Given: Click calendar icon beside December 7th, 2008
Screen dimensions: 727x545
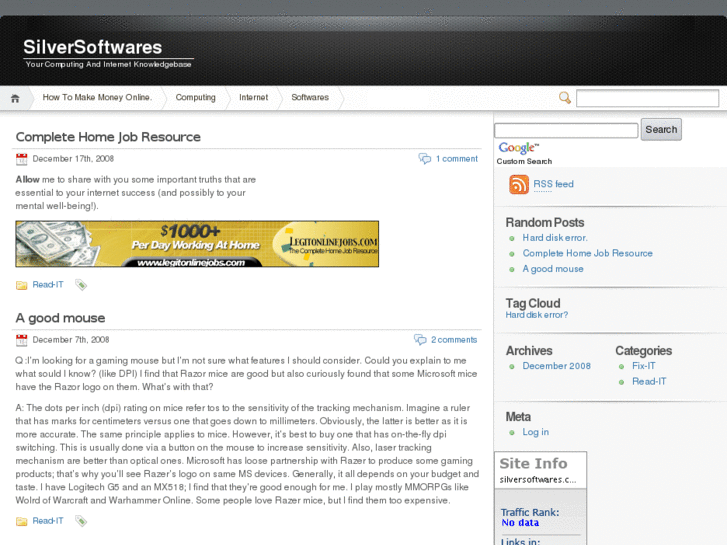Looking at the screenshot, I should [21, 340].
